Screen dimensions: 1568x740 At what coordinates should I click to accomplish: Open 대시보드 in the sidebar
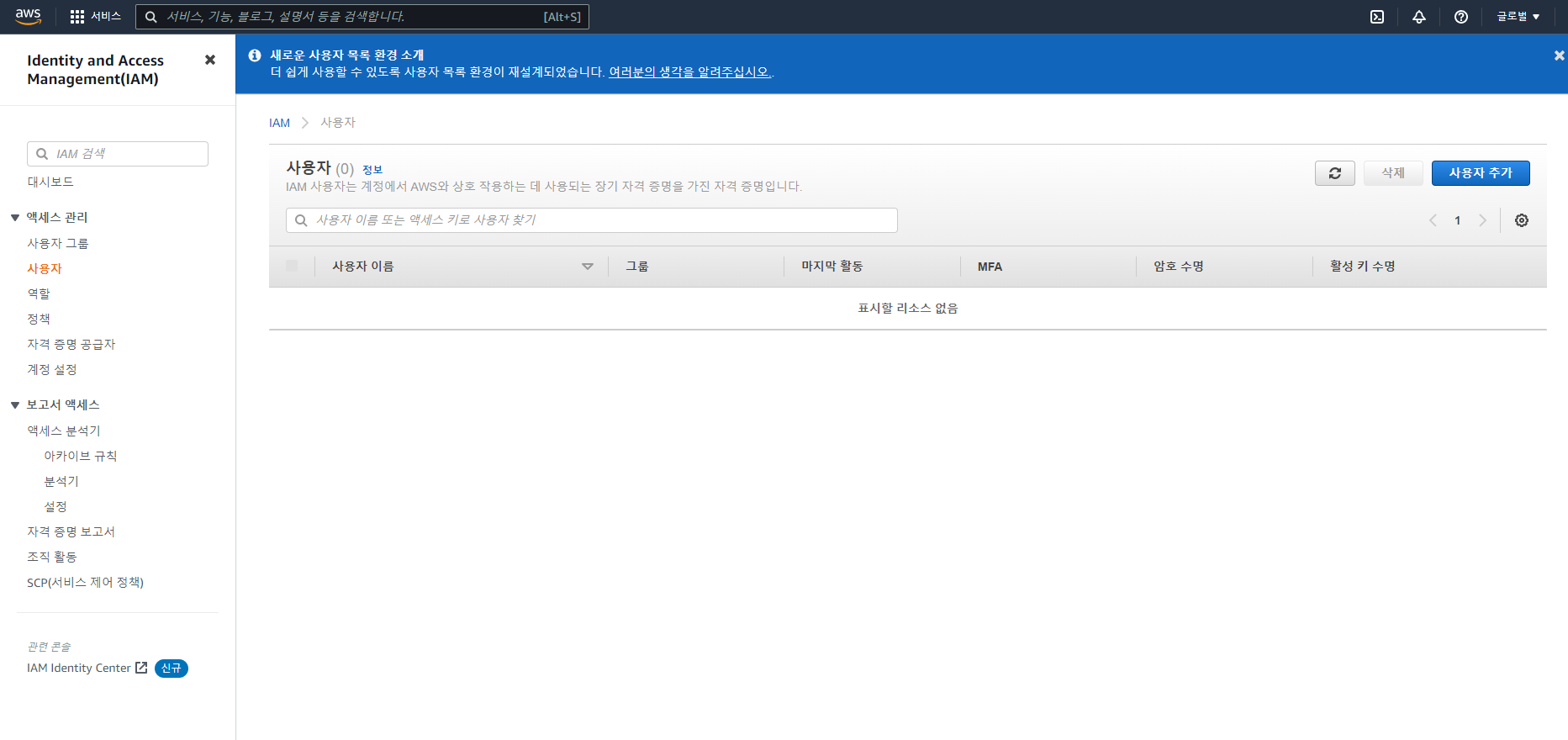click(x=50, y=182)
